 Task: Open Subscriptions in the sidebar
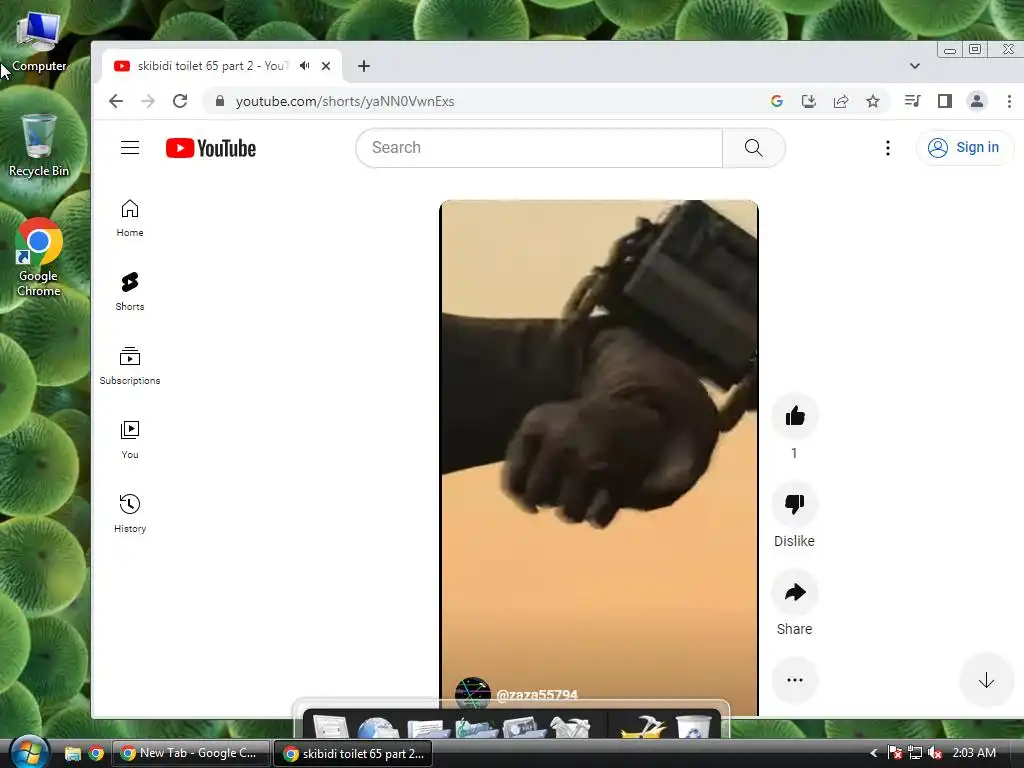pos(130,366)
